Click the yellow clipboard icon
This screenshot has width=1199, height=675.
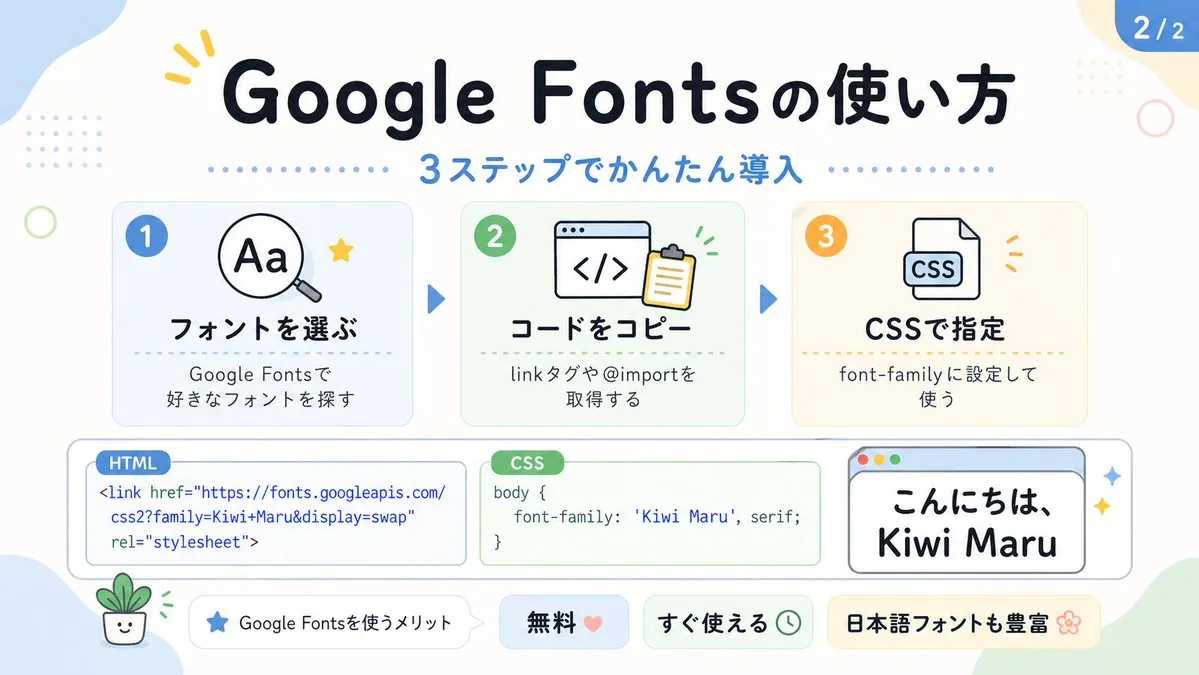click(x=670, y=277)
